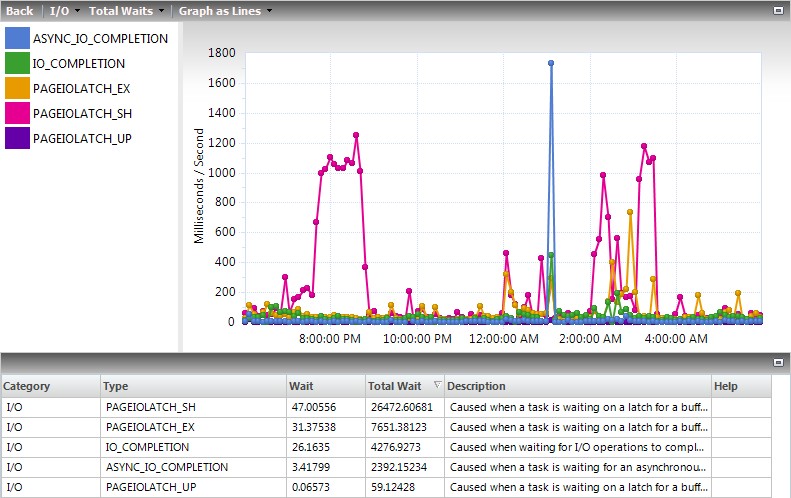This screenshot has height=498, width=791.
Task: Collapse the wait table panel icon
Action: 778,362
